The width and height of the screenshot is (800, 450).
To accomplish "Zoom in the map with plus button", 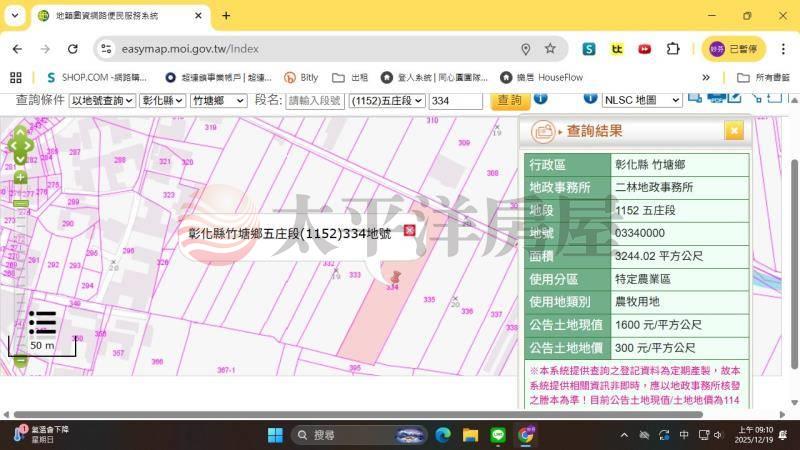I will pos(20,178).
